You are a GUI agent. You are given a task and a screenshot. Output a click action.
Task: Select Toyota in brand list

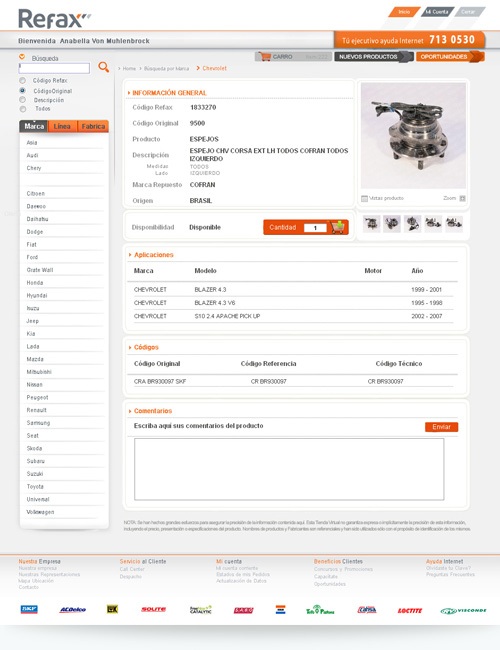tap(35, 487)
